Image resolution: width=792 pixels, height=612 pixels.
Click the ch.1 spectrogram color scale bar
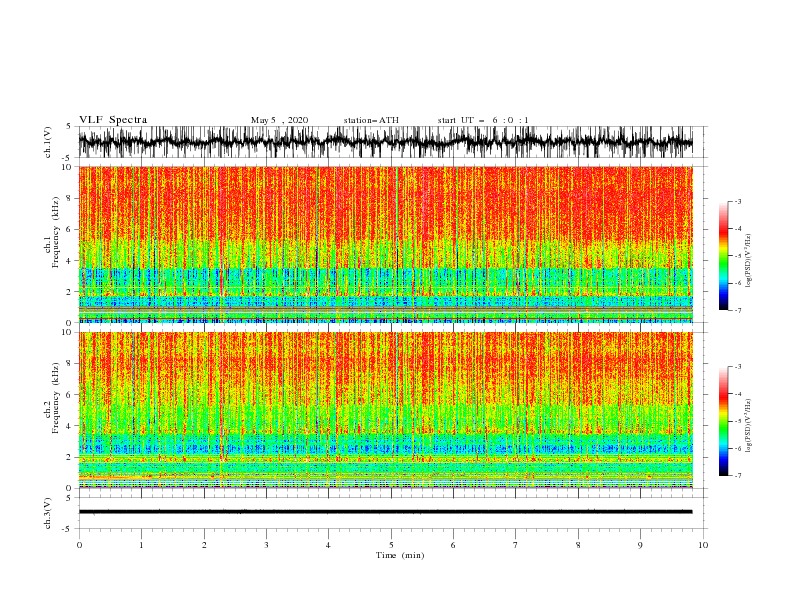[723, 256]
